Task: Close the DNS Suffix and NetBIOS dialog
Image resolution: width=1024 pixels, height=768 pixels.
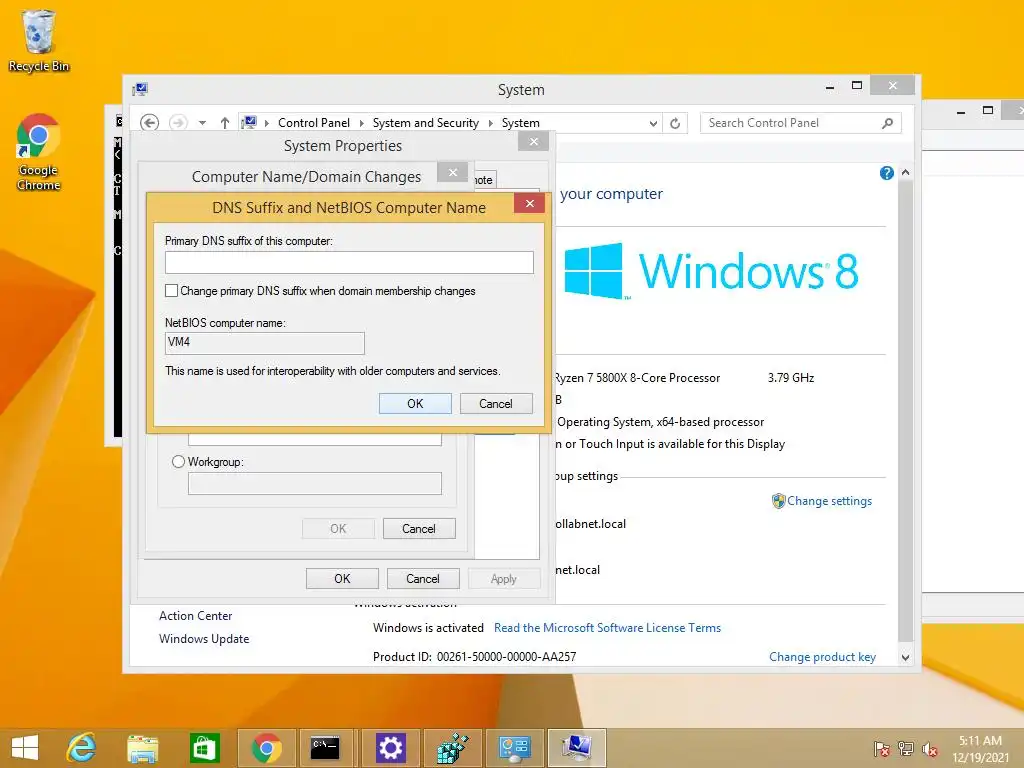Action: [530, 204]
